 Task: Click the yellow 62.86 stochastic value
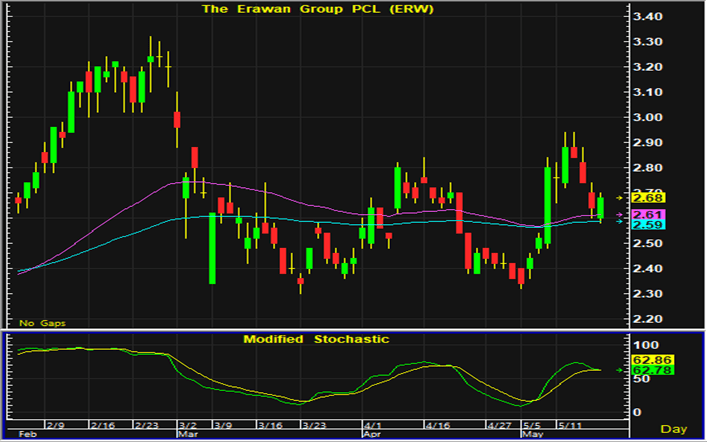point(652,360)
